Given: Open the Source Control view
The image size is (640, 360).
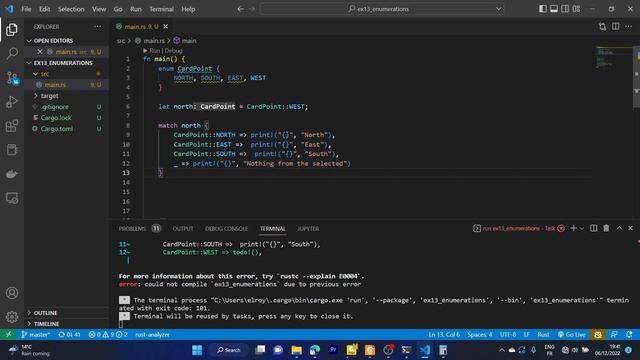Looking at the screenshot, I should (12, 78).
